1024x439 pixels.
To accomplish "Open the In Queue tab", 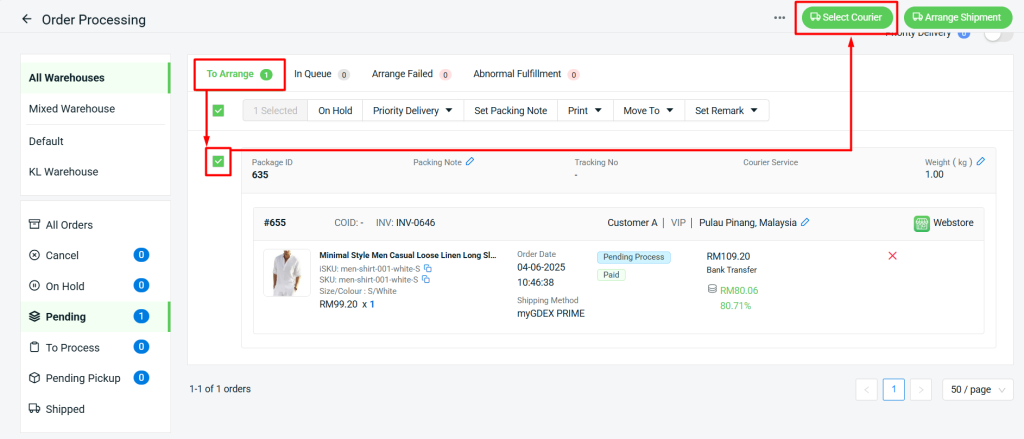I will (321, 74).
